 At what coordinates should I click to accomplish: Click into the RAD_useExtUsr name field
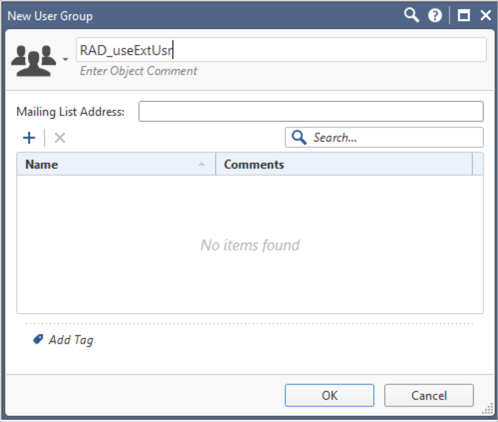pos(281,50)
